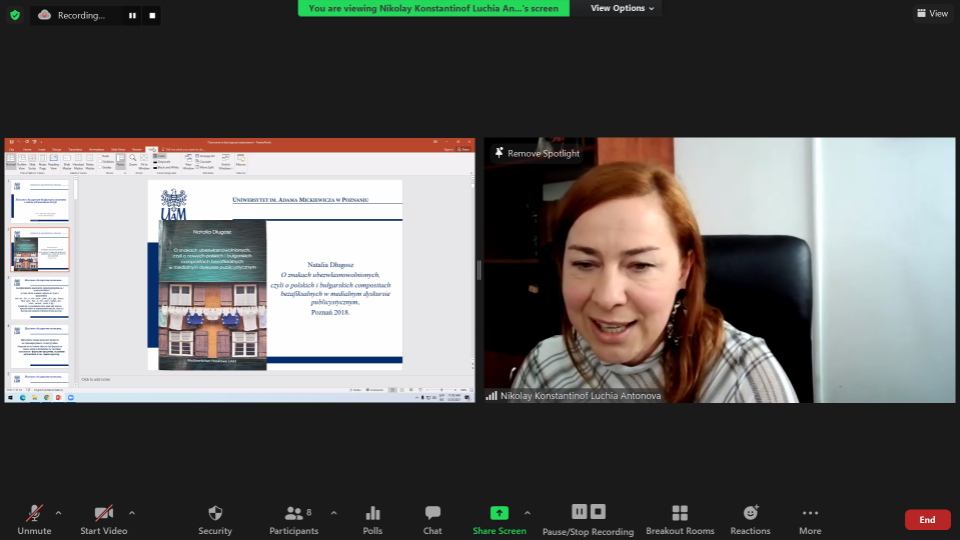Expand video options arrow beside Start Video
960x540 pixels.
(132, 513)
